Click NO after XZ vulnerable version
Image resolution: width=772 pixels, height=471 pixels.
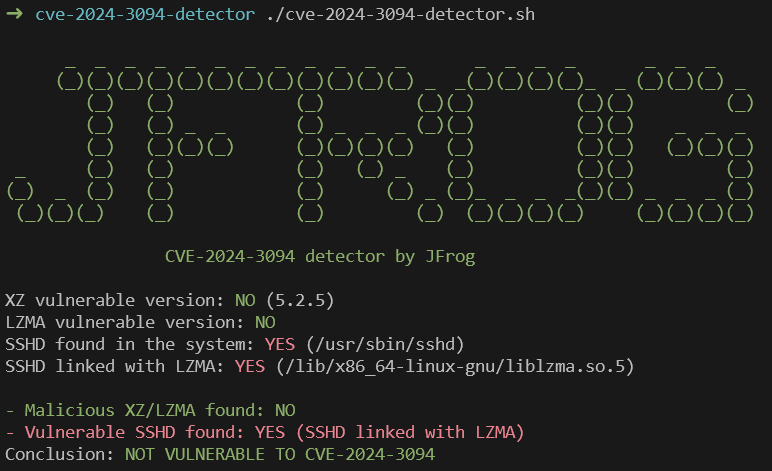[x=245, y=300]
